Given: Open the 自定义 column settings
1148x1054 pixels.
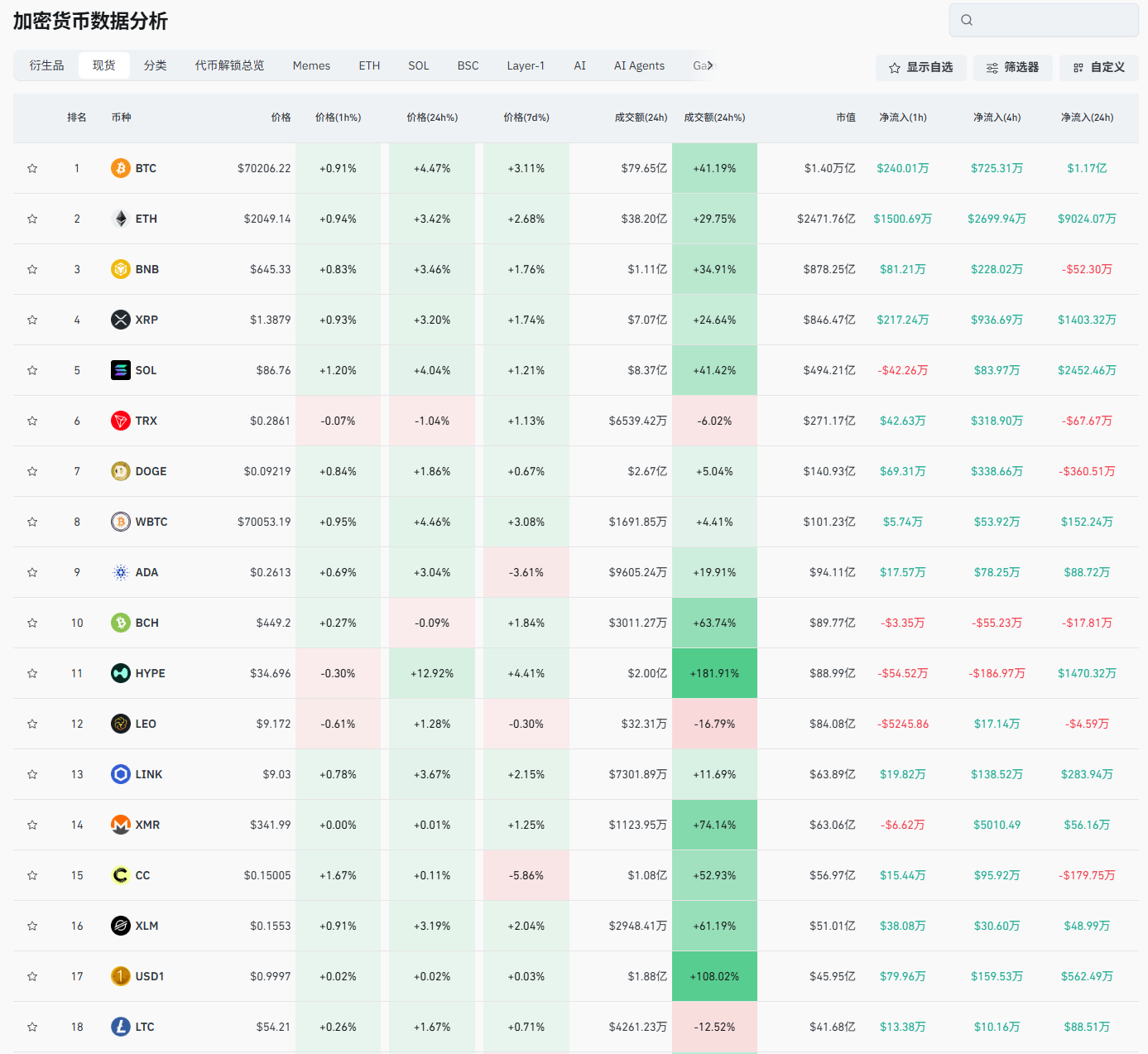Looking at the screenshot, I should (x=1098, y=68).
